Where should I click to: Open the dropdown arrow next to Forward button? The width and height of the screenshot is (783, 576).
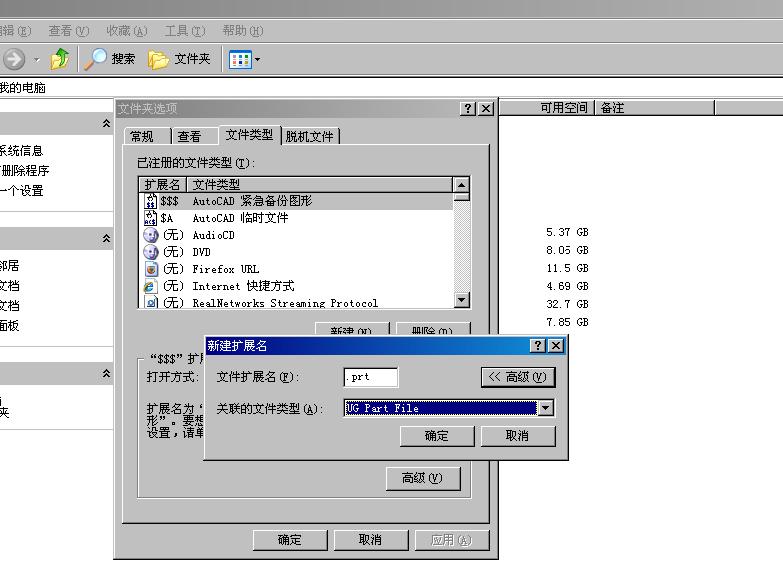point(36,59)
